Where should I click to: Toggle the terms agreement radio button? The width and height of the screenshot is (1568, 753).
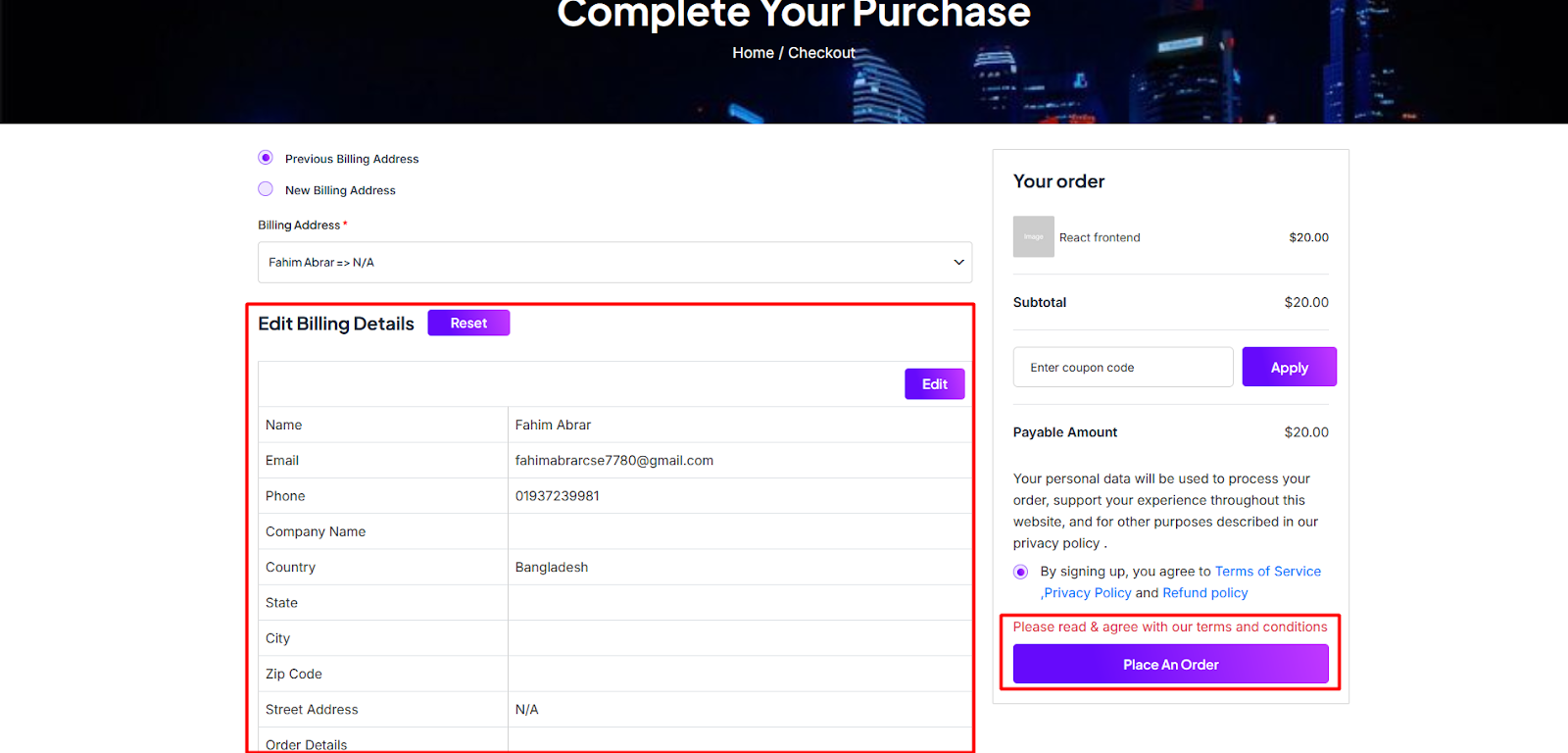[1021, 572]
